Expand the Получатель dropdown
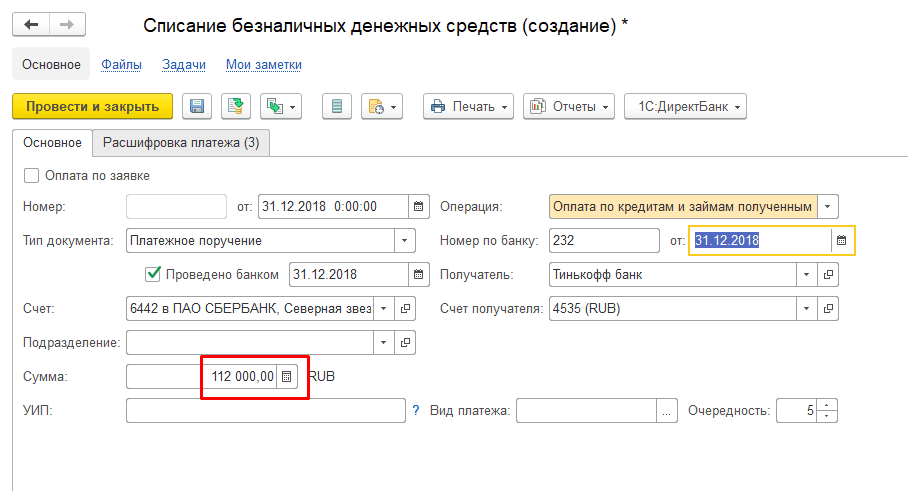908x491 pixels. coord(806,274)
